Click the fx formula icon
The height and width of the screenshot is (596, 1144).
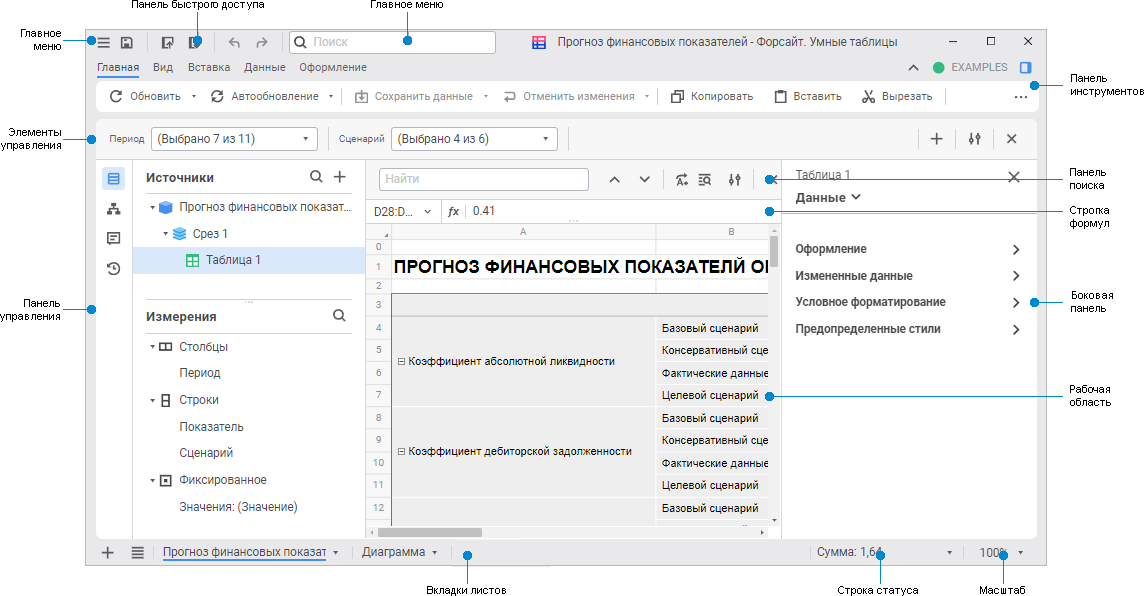click(x=453, y=212)
